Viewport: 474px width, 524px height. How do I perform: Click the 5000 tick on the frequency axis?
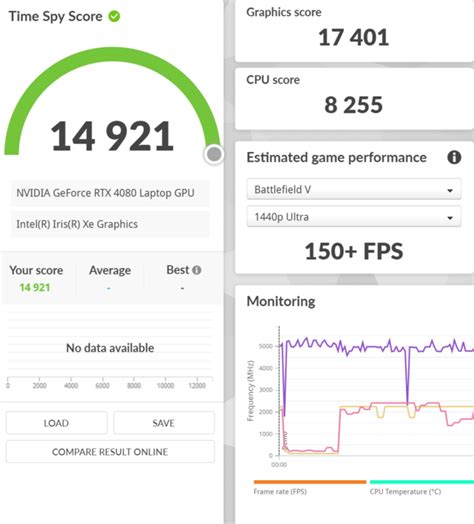pos(266,346)
